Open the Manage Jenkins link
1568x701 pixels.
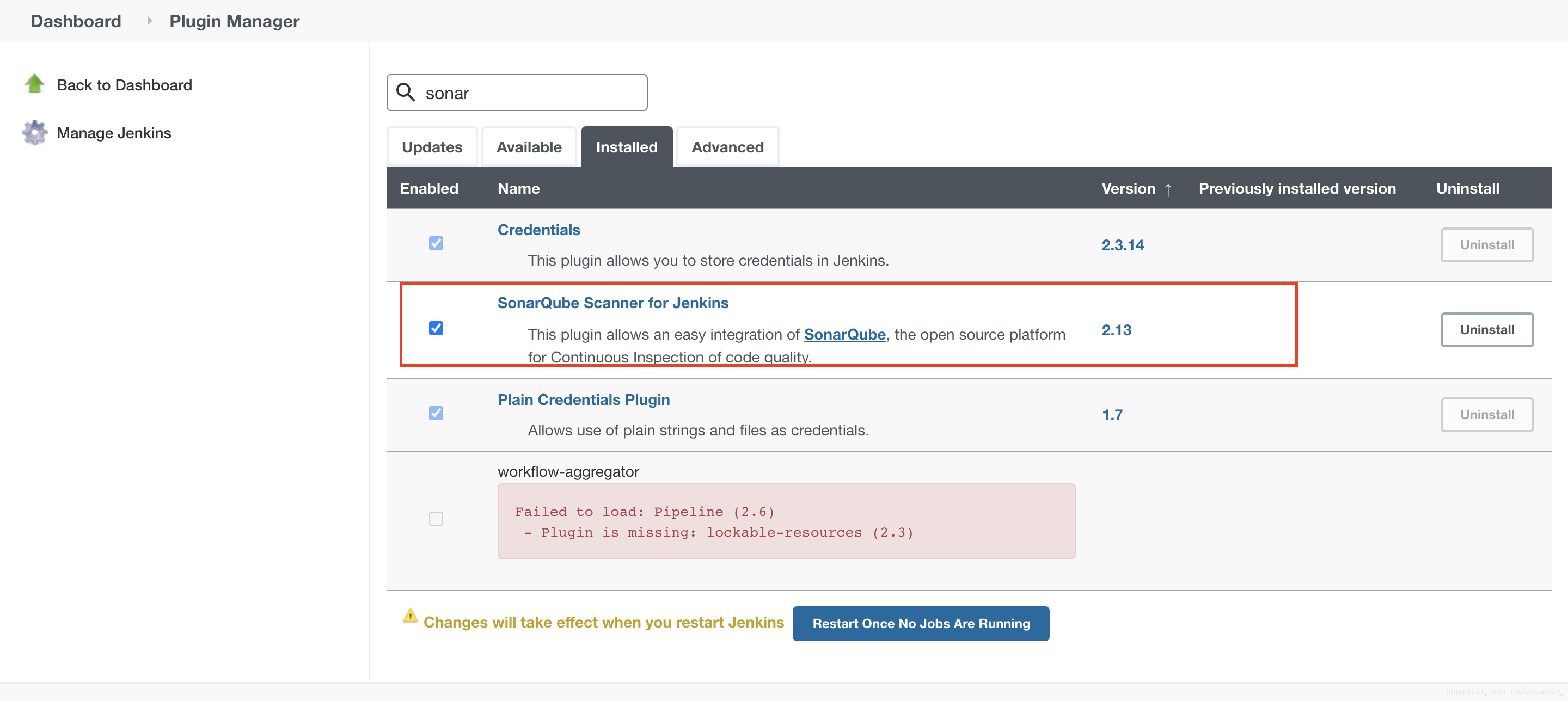[x=114, y=133]
